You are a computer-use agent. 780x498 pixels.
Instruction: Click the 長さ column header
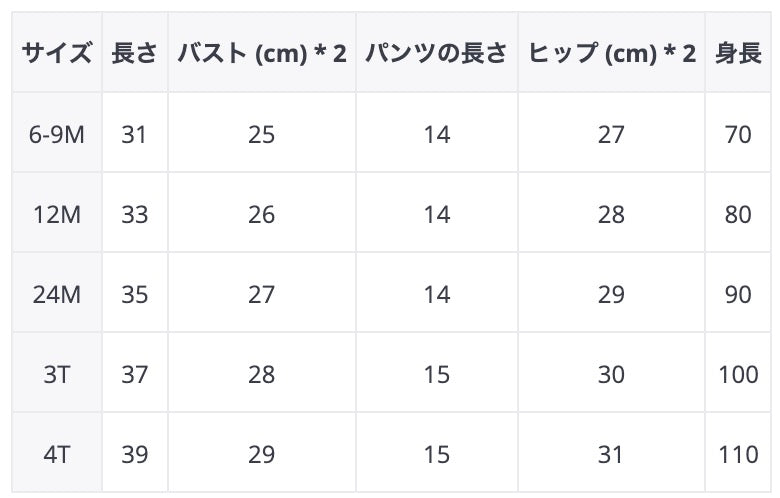134,54
